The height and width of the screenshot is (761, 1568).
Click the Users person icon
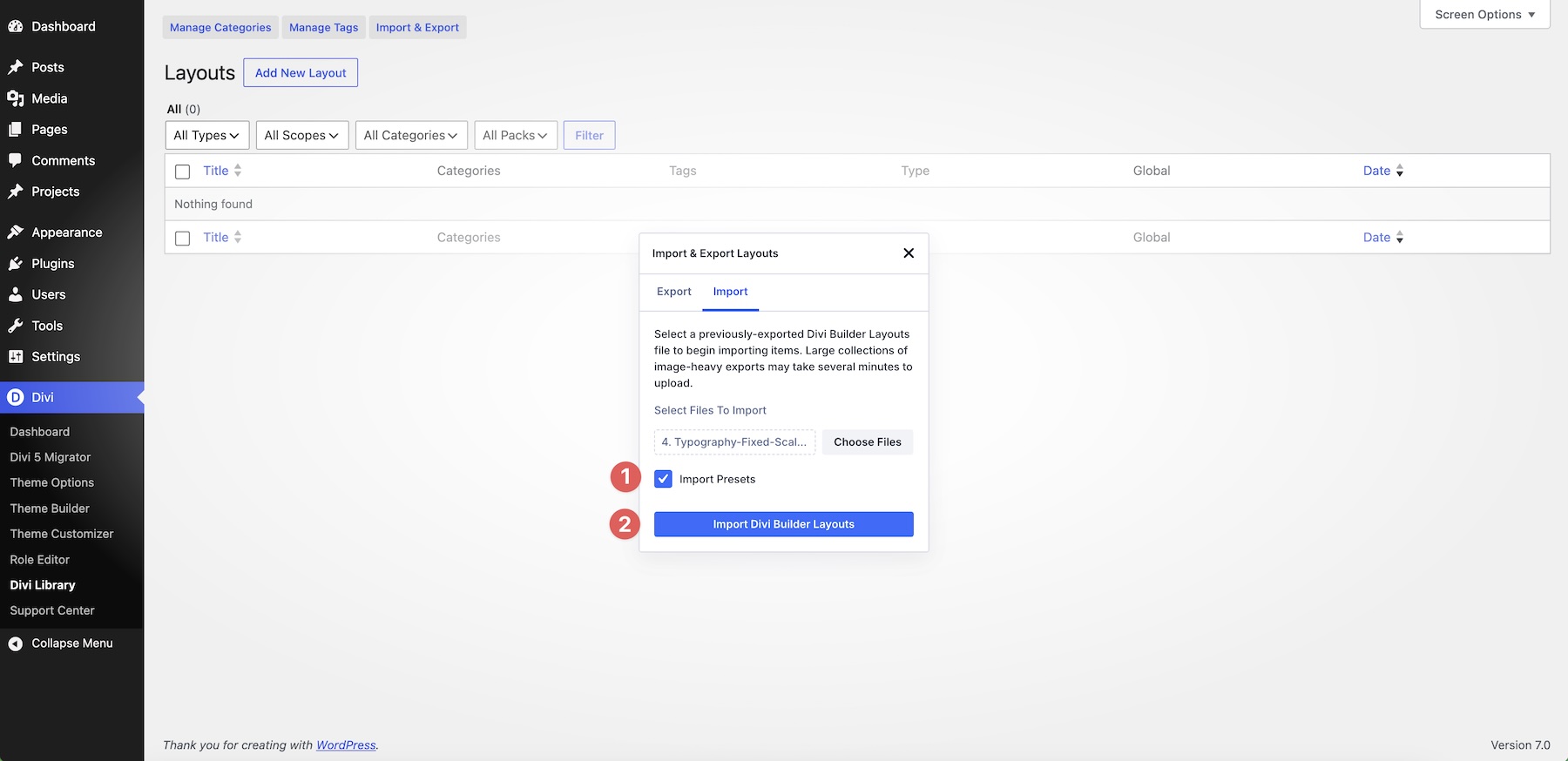pos(16,294)
